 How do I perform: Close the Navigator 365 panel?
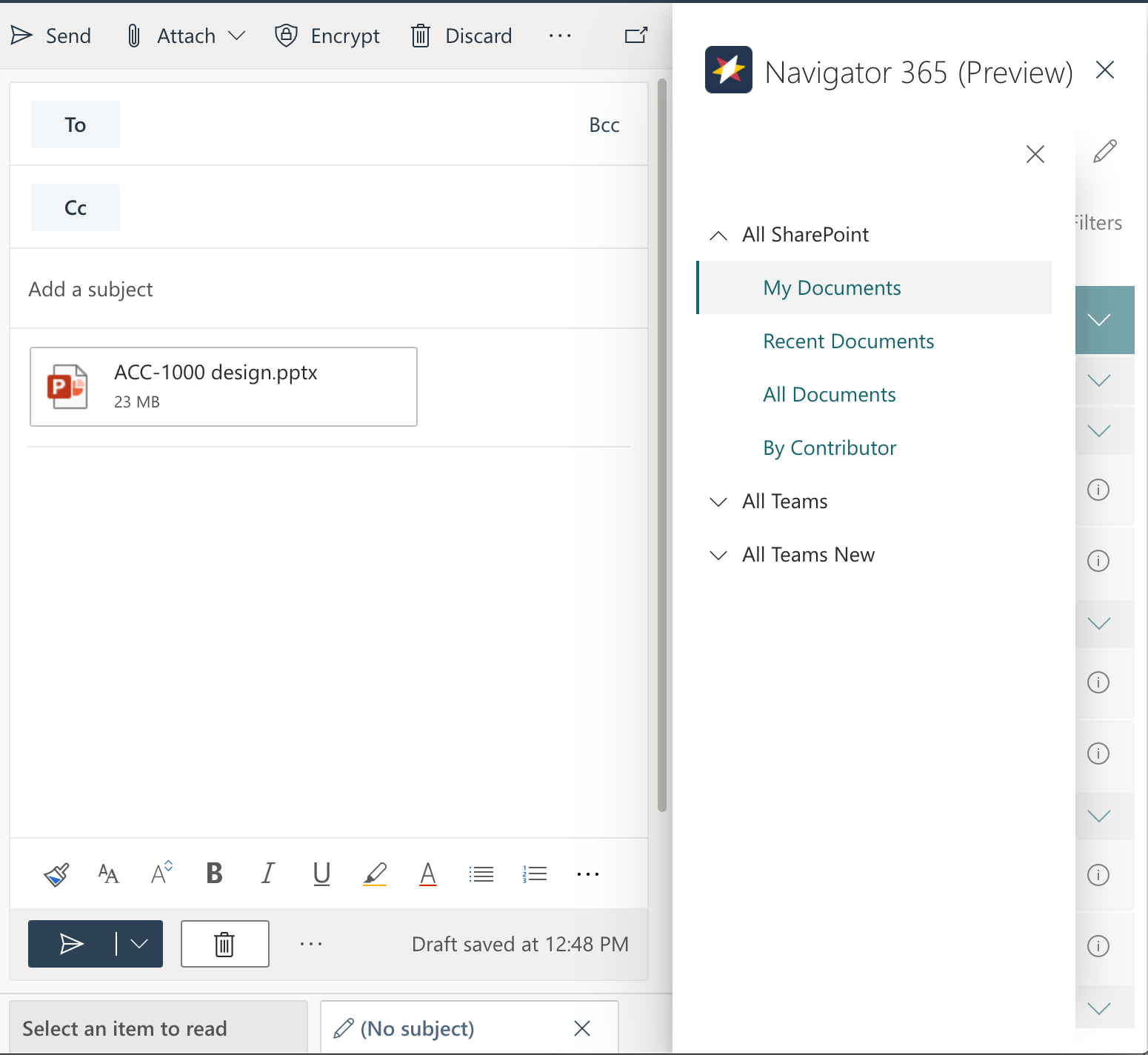pos(1105,70)
